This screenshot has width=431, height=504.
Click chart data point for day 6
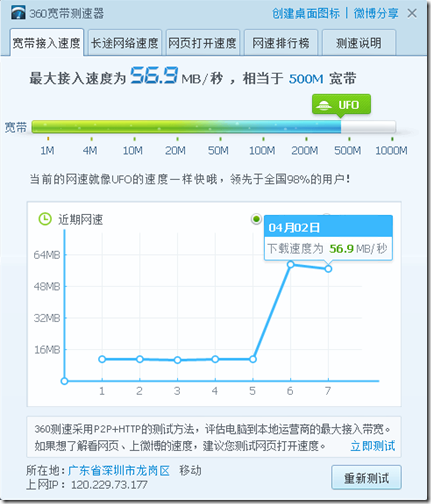tap(291, 264)
